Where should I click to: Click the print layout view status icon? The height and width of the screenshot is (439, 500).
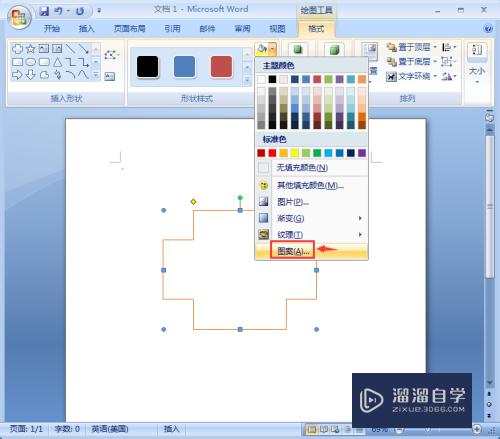(311, 429)
